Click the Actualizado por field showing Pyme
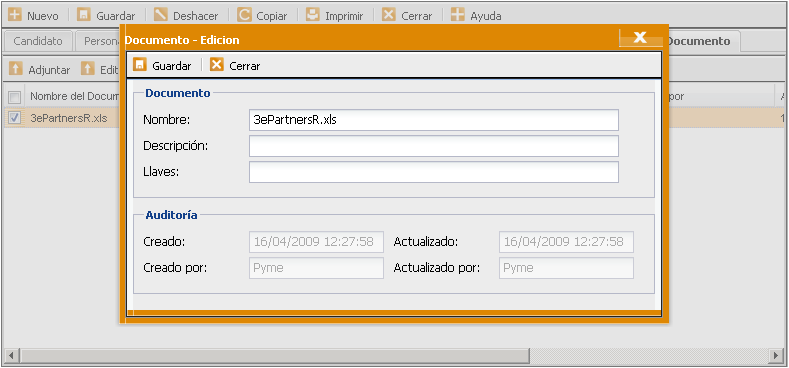Image resolution: width=789 pixels, height=368 pixels. point(567,268)
